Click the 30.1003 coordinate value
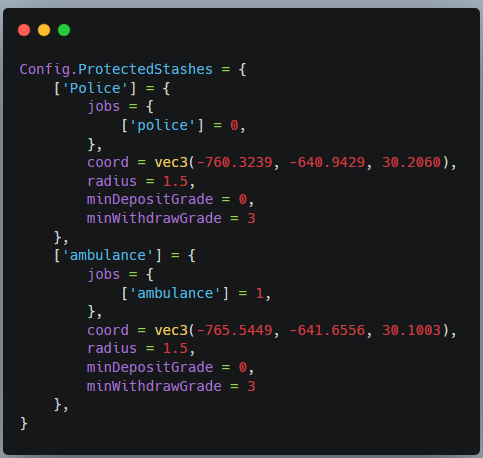Image resolution: width=483 pixels, height=458 pixels. point(411,330)
